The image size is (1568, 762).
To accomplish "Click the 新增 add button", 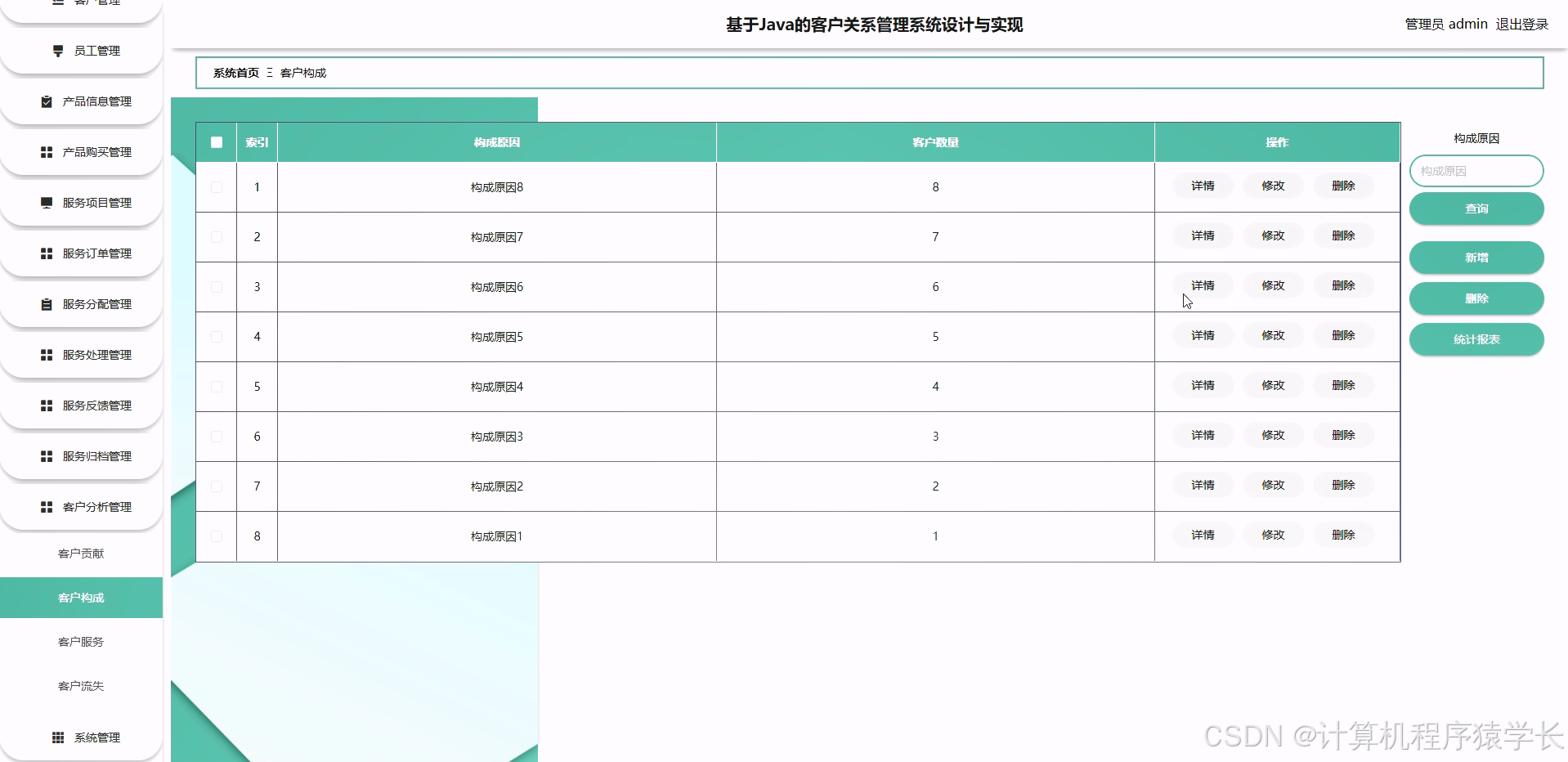I will (1476, 258).
